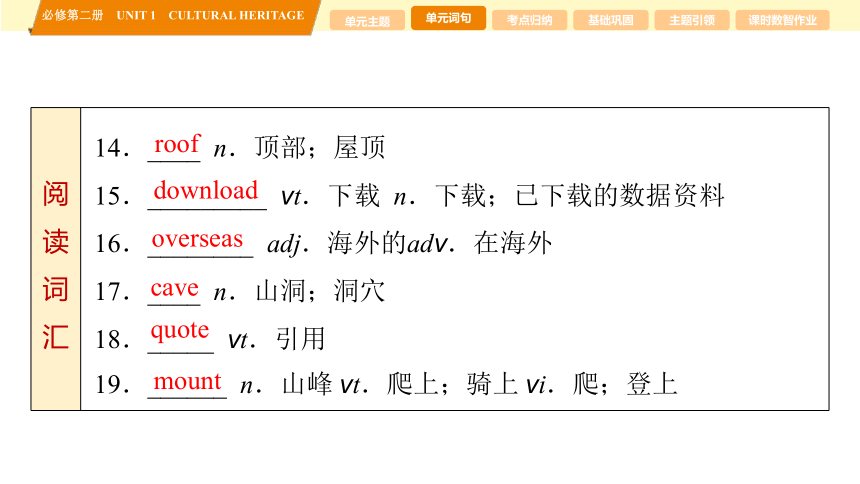The image size is (860, 484).
Task: Click the text 爬；登上
Action: click(x=625, y=384)
